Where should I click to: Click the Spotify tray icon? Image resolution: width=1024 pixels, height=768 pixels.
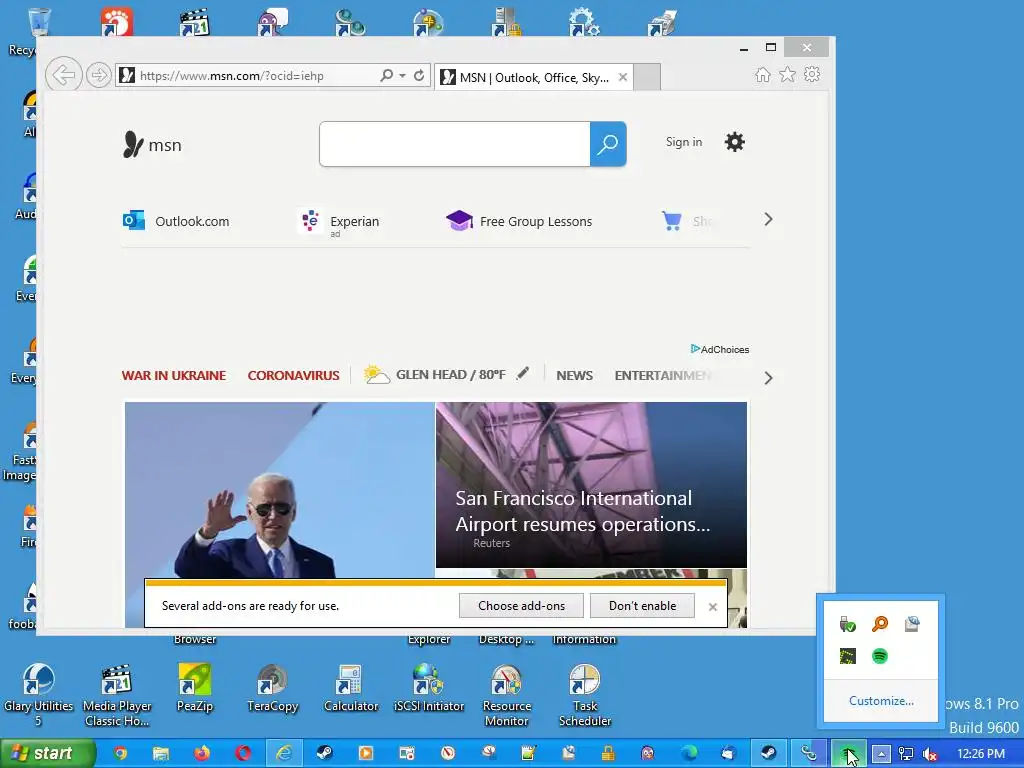click(880, 656)
